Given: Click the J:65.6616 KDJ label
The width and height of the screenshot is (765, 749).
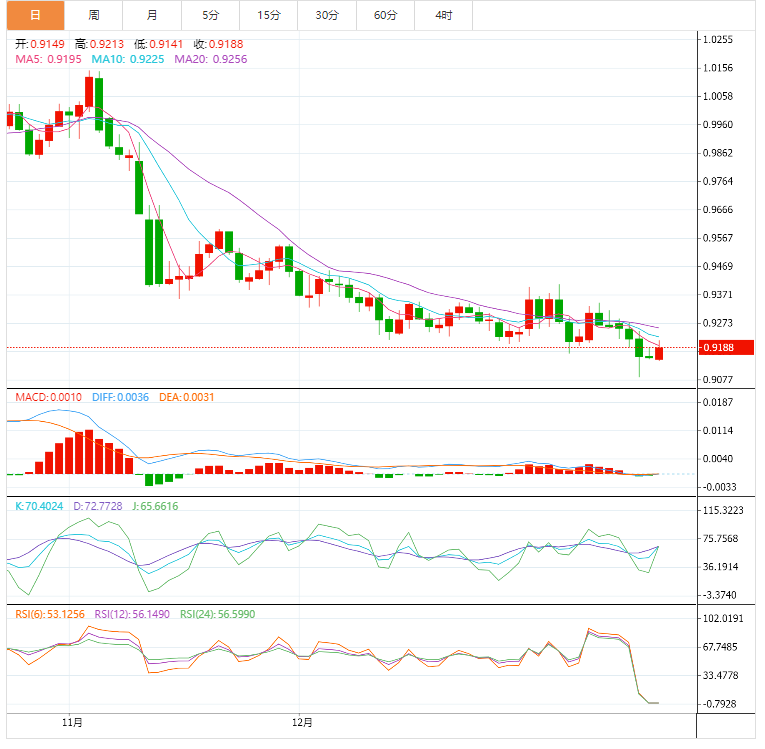Looking at the screenshot, I should 155,506.
